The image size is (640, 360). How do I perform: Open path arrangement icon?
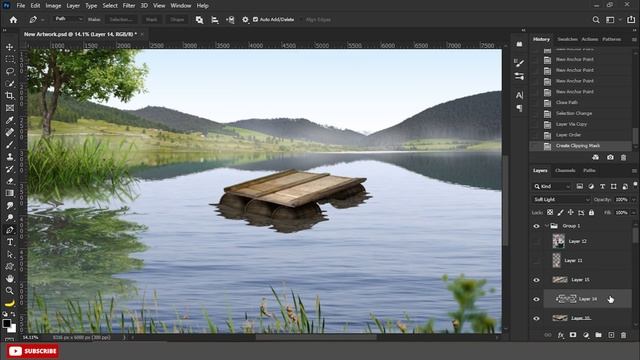coord(230,20)
